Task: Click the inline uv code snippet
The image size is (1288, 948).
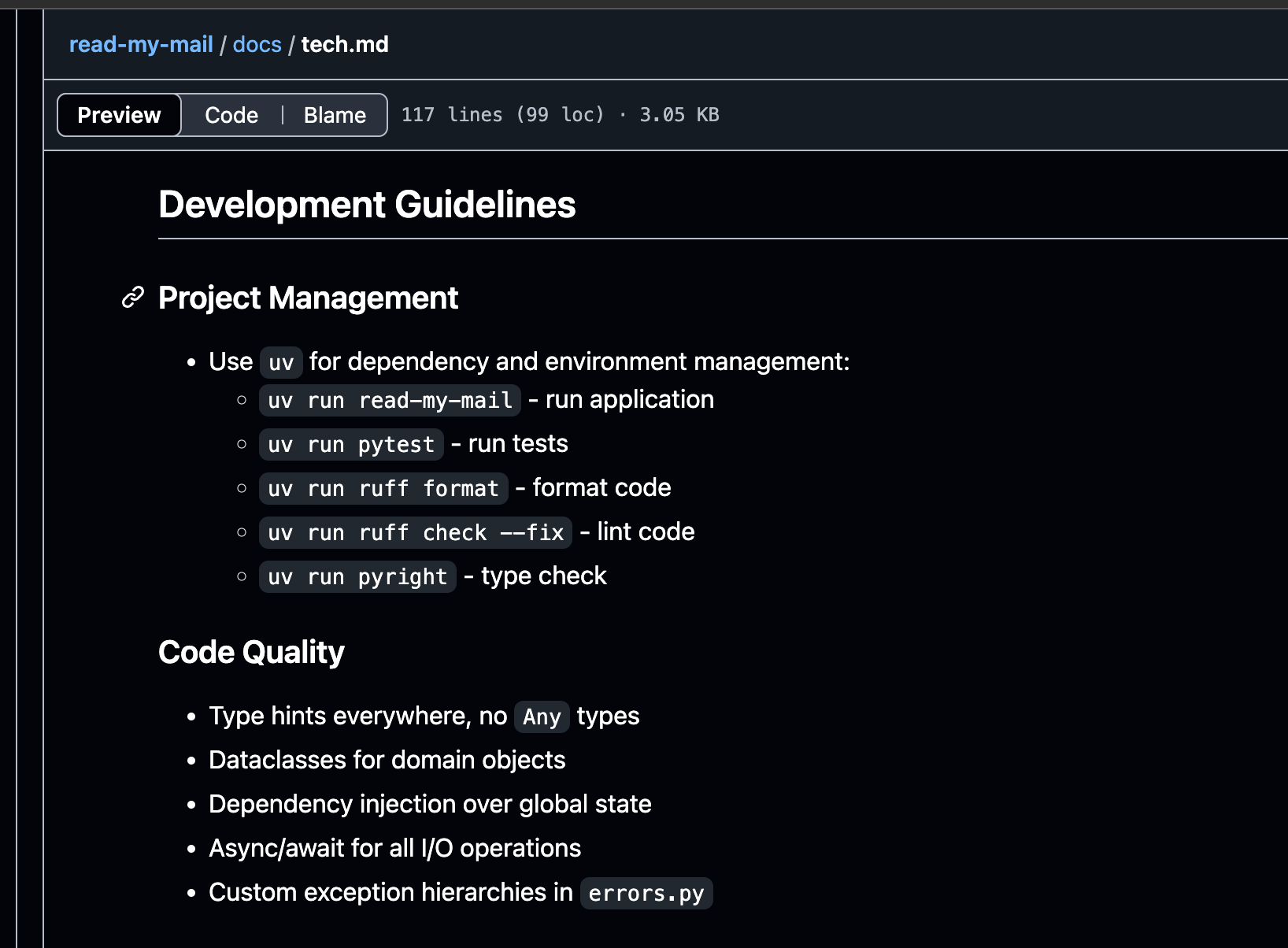Action: pyautogui.click(x=281, y=362)
